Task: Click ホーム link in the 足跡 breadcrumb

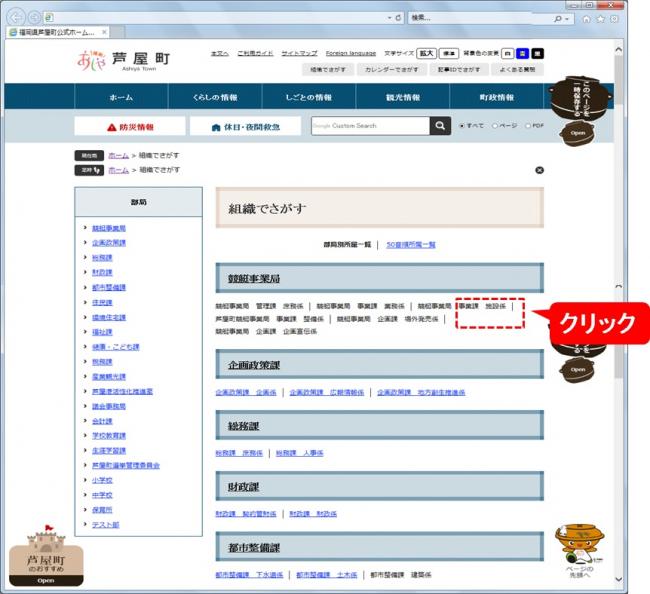Action: pos(119,170)
